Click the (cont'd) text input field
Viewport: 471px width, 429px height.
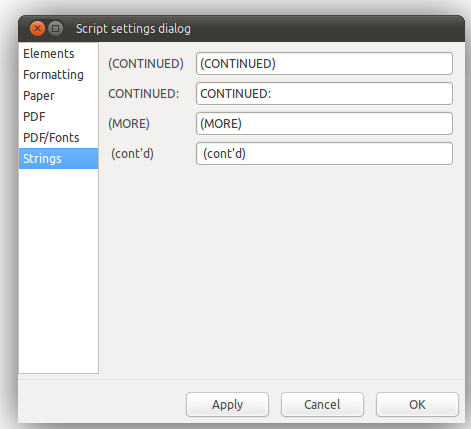click(x=324, y=154)
